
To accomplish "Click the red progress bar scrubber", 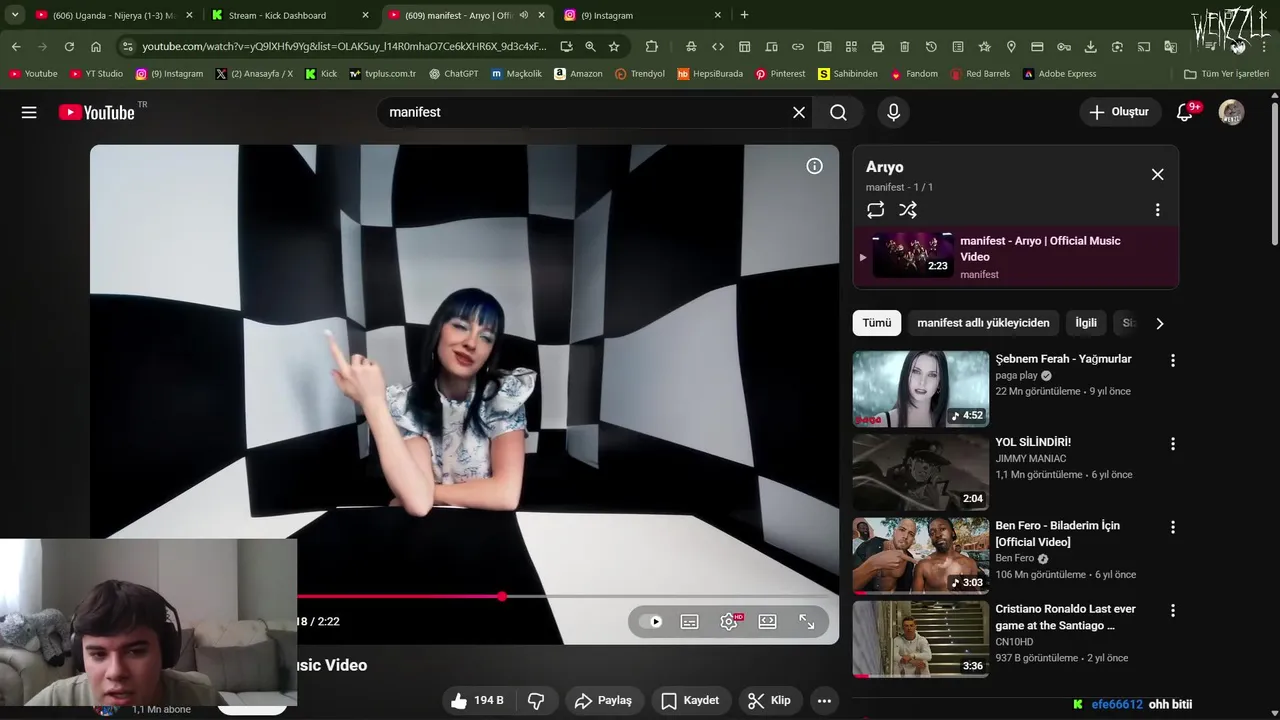I will pyautogui.click(x=502, y=596).
